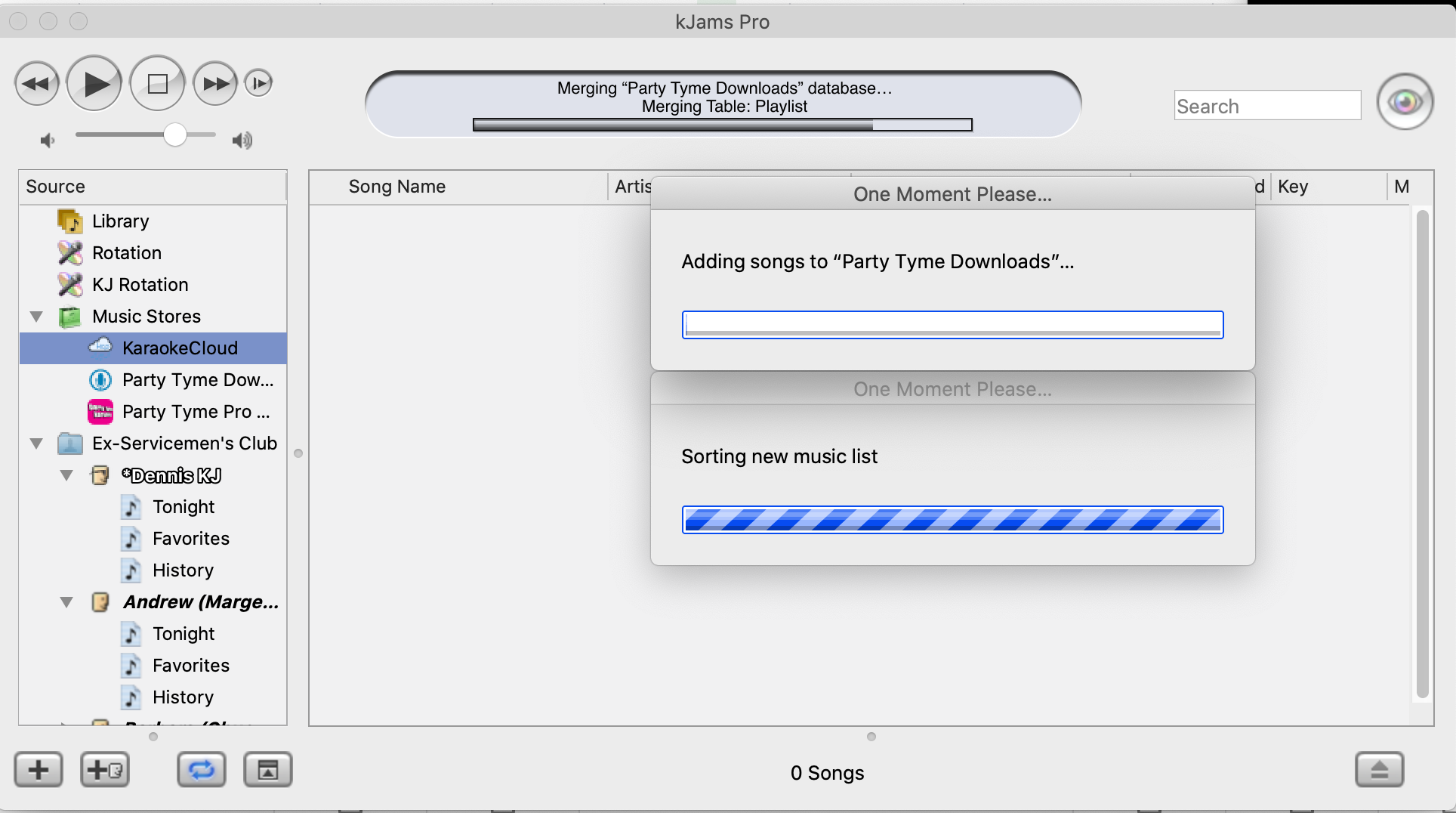Screen dimensions: 1456x813
Task: Click the show video window button
Action: 267,770
